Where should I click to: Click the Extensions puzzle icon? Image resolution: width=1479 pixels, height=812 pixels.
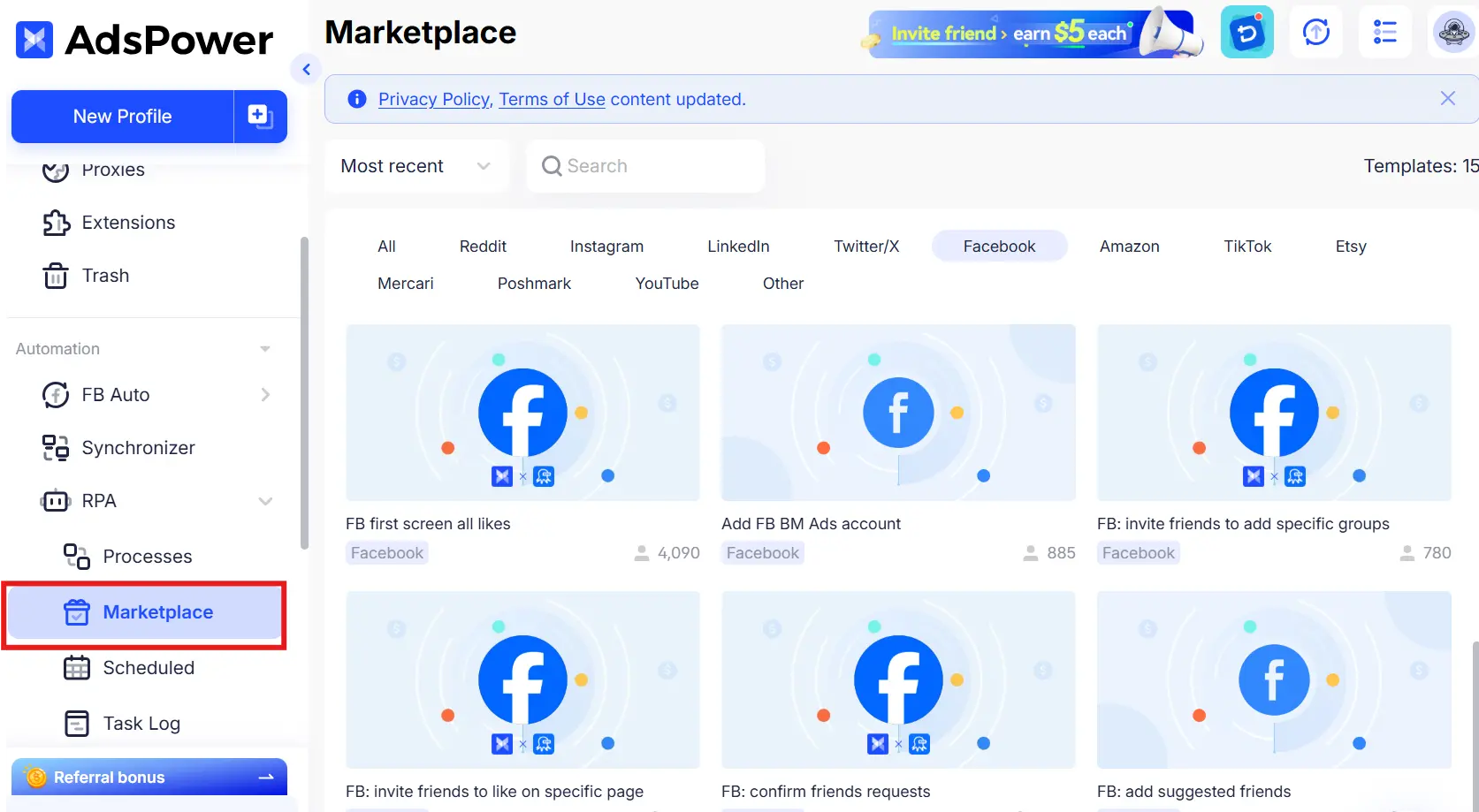coord(56,223)
